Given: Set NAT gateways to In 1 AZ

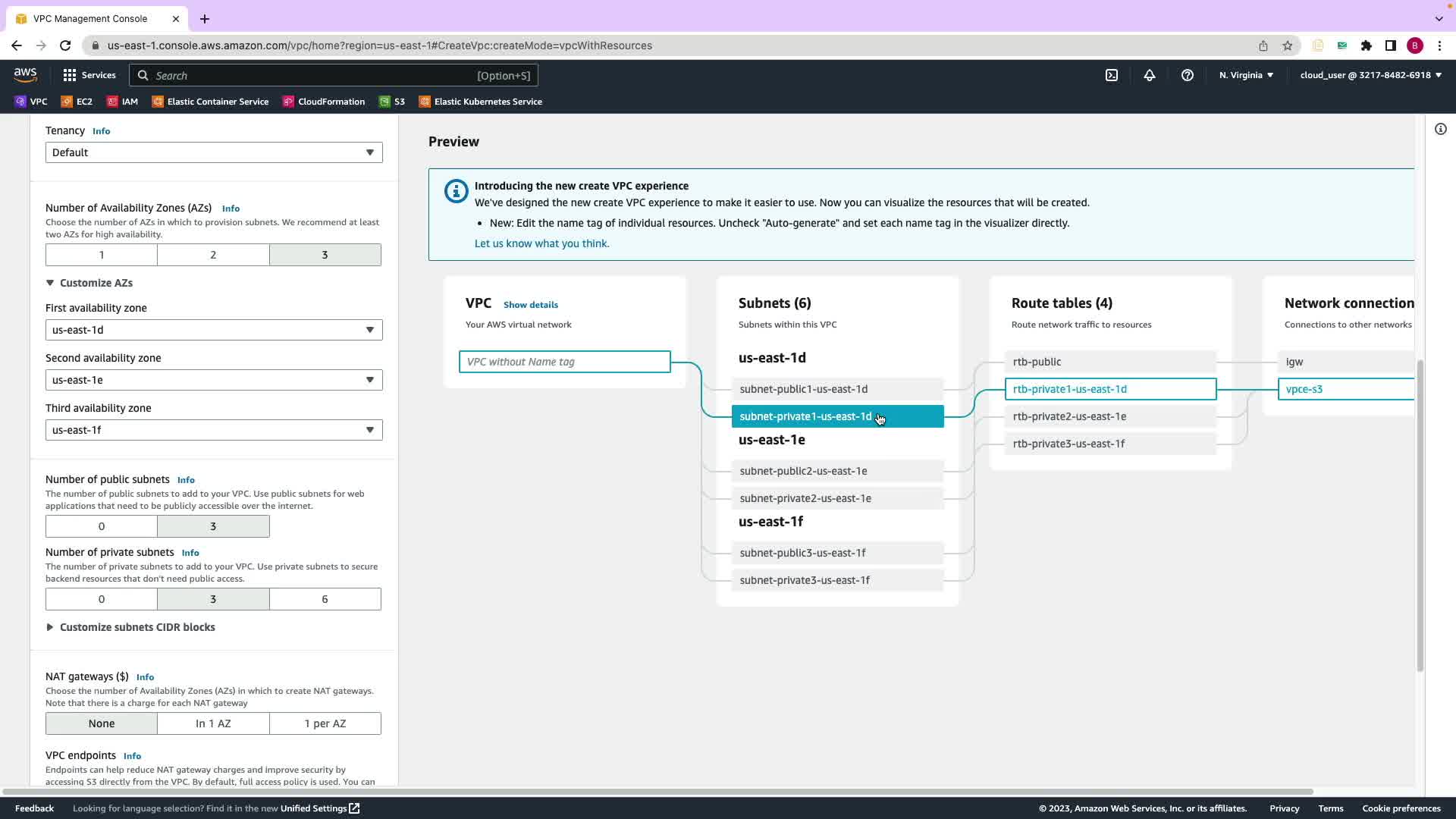Looking at the screenshot, I should pos(213,723).
